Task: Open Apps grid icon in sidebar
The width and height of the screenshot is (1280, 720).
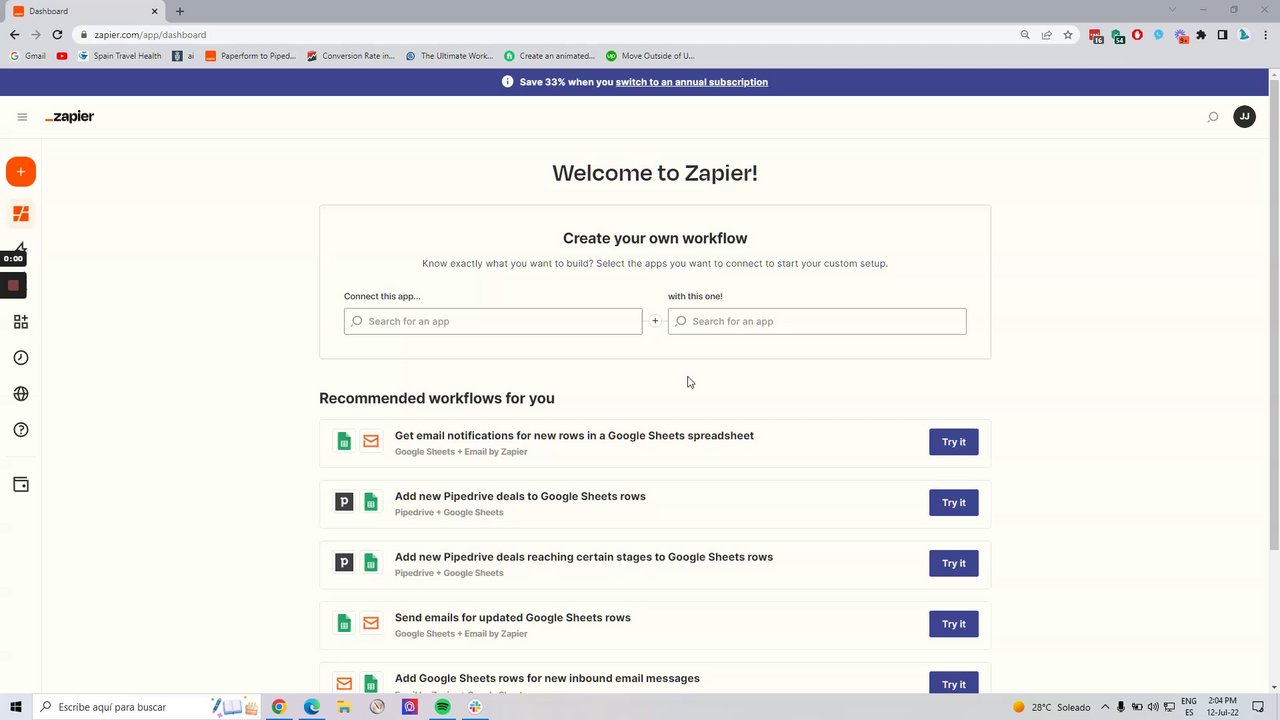Action: [21, 322]
